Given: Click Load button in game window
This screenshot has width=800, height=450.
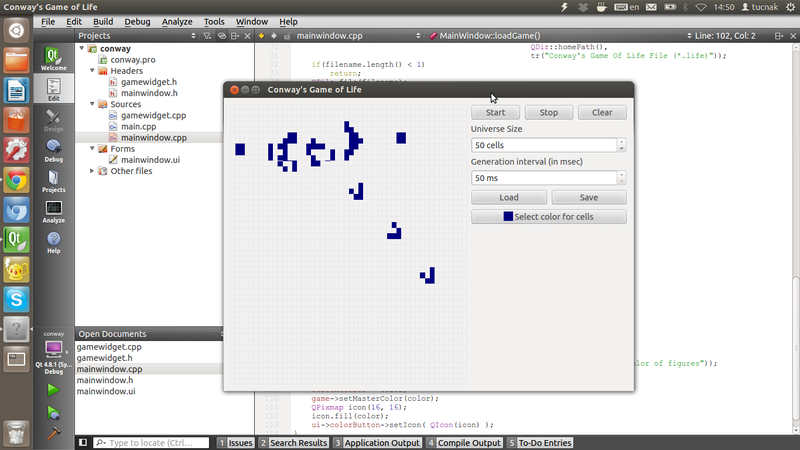Looking at the screenshot, I should point(509,197).
